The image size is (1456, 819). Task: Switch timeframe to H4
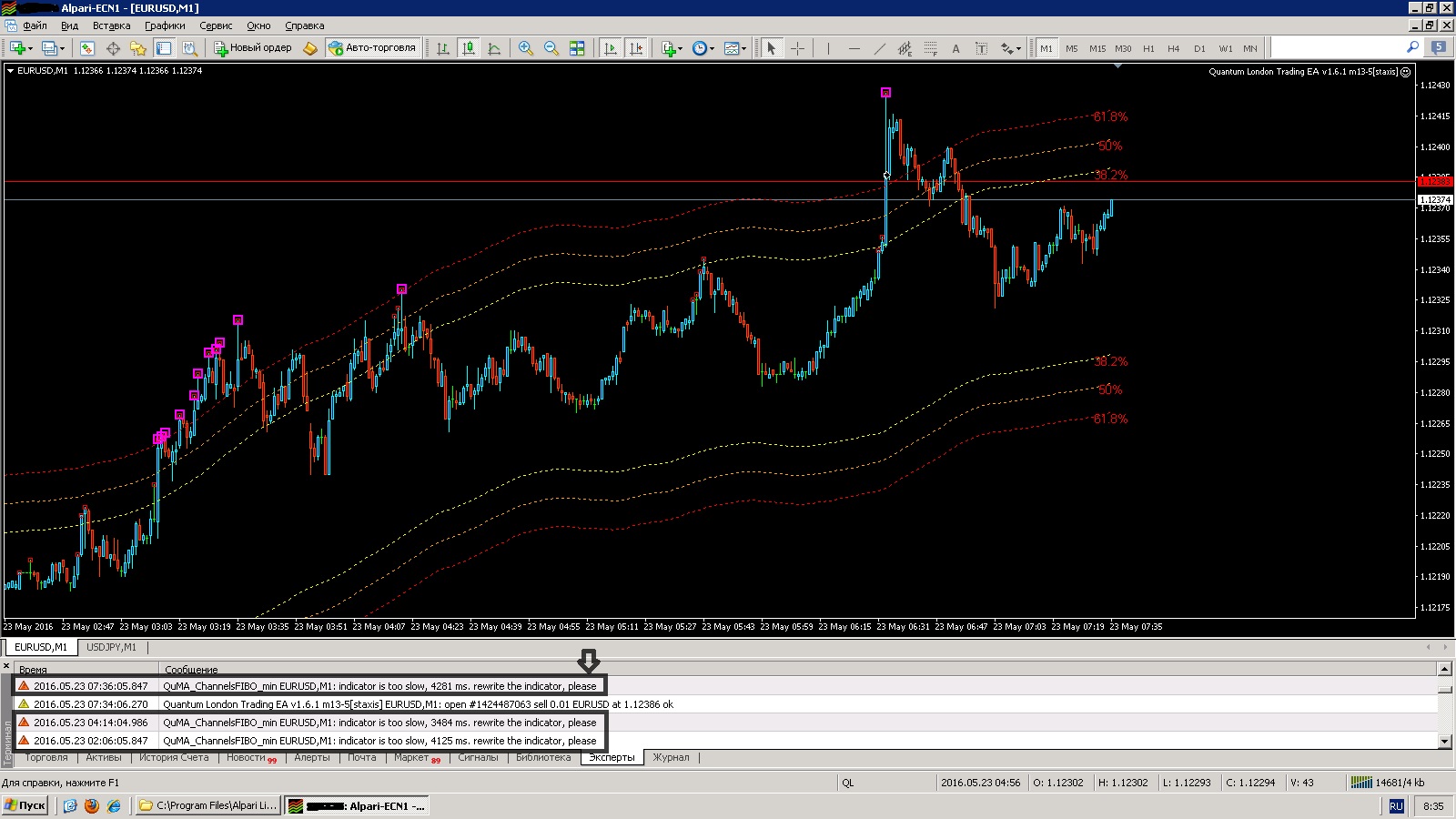(1174, 48)
